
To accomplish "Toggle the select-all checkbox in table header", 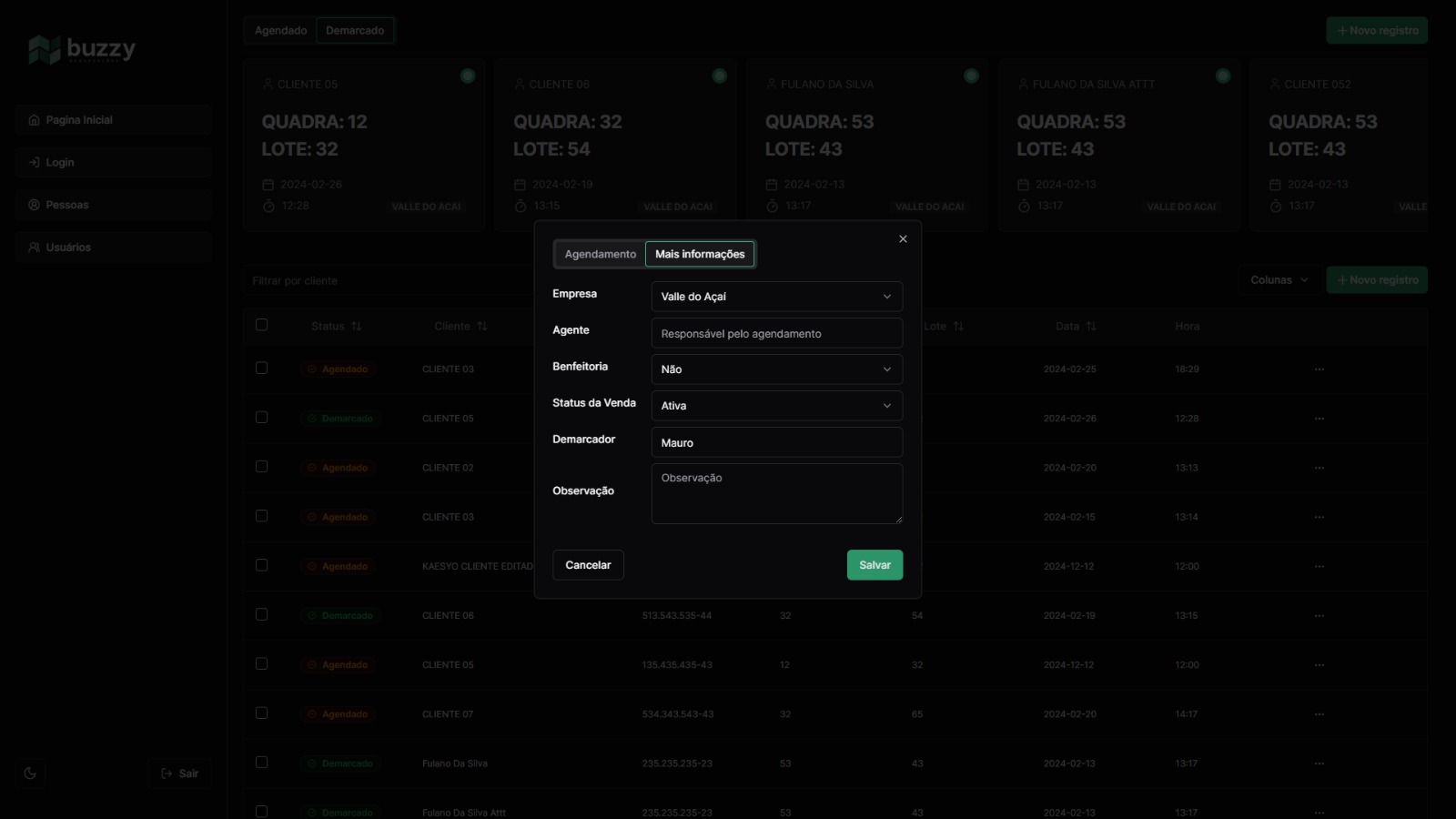I will 262,325.
